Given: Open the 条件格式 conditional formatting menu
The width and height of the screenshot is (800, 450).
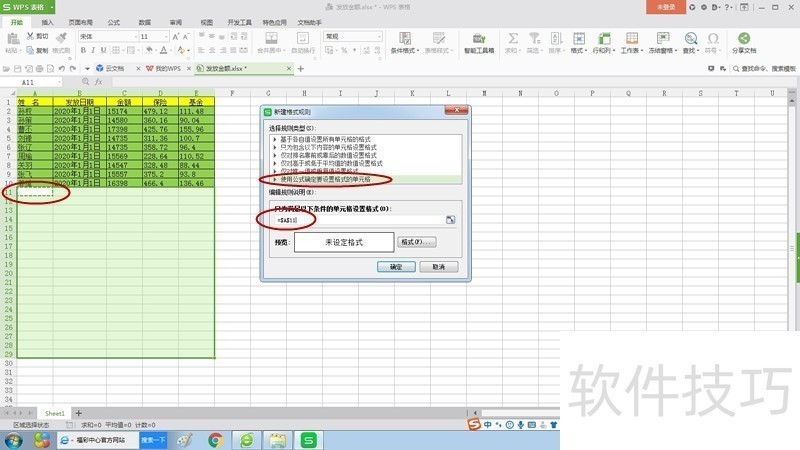Looking at the screenshot, I should 405,43.
